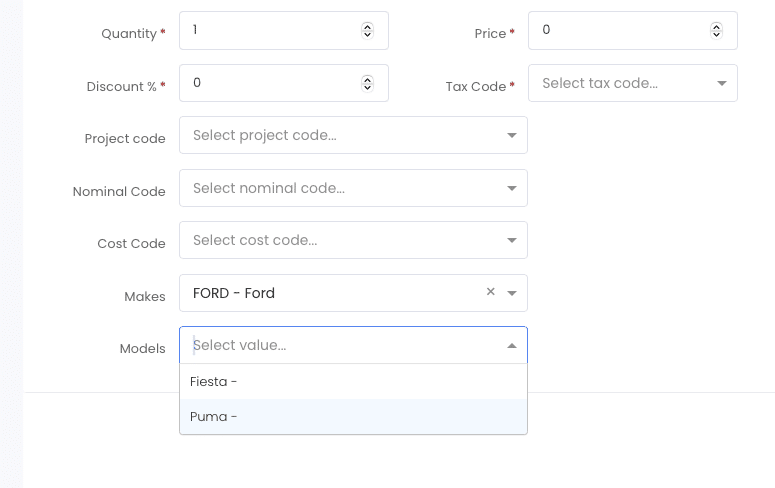Image resolution: width=775 pixels, height=488 pixels.
Task: Select Fiesta from the Models list
Action: click(x=353, y=382)
